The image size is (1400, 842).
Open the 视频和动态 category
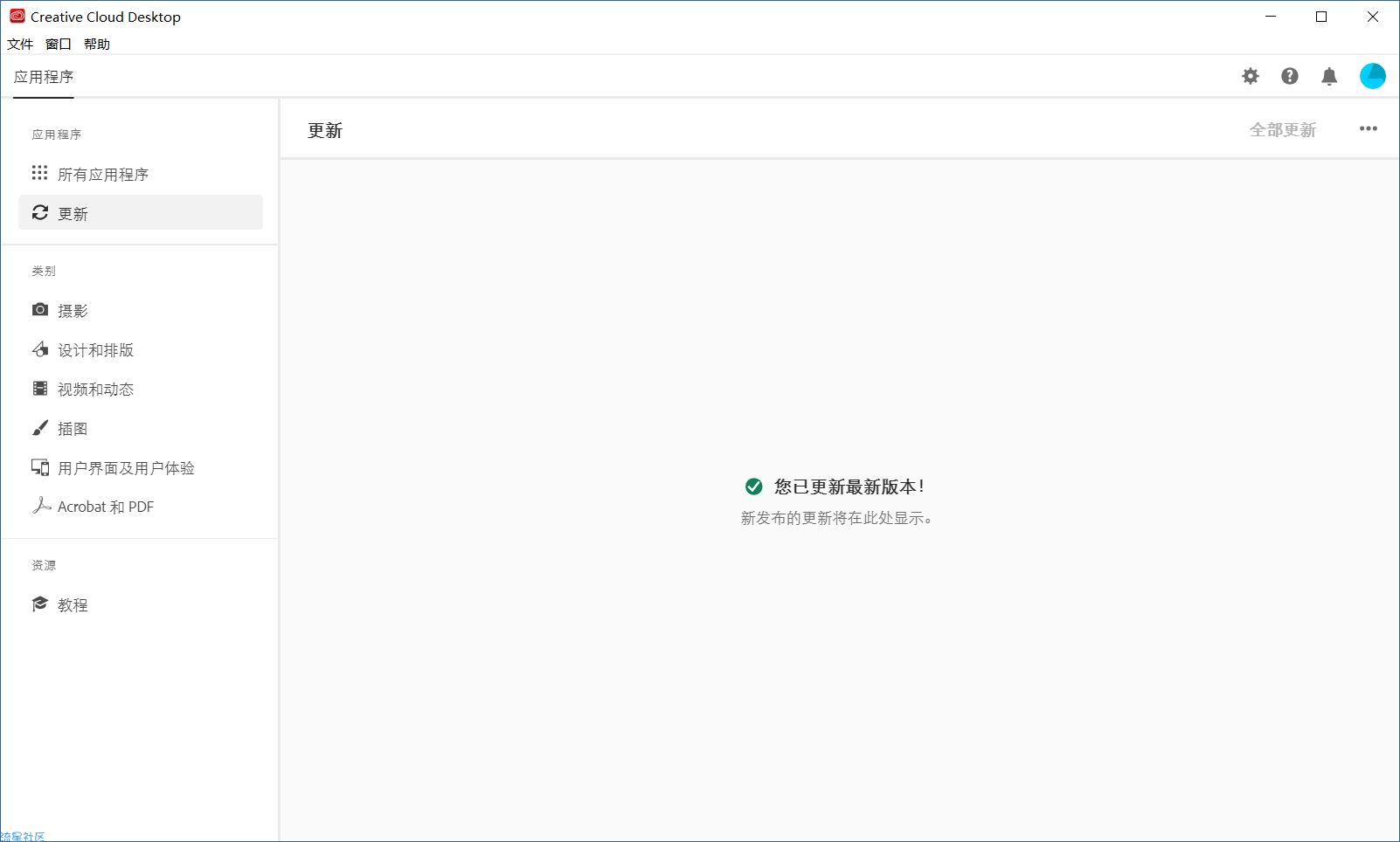(x=141, y=389)
